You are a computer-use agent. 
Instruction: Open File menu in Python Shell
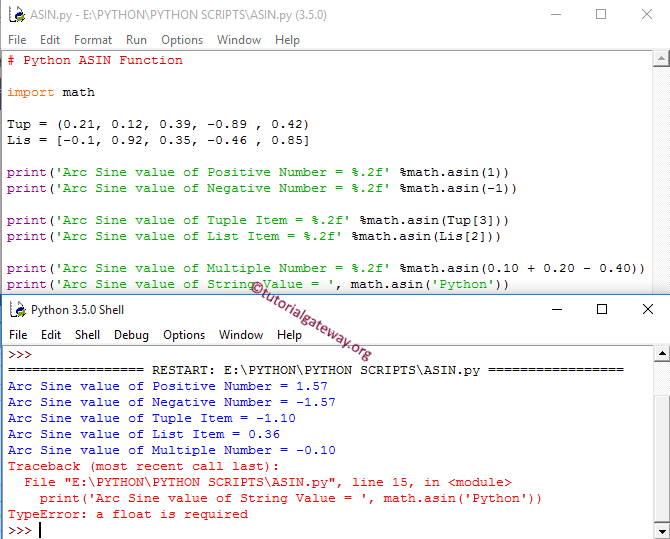coord(18,335)
